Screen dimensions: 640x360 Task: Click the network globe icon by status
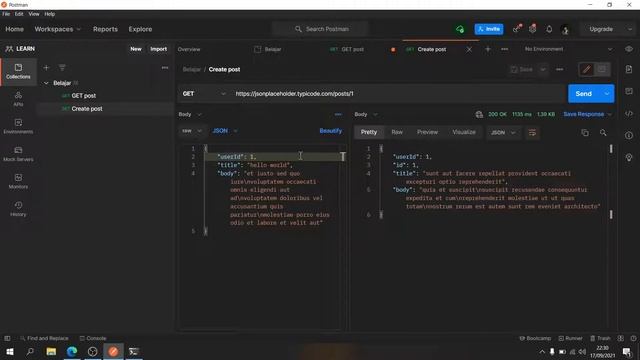tap(479, 114)
